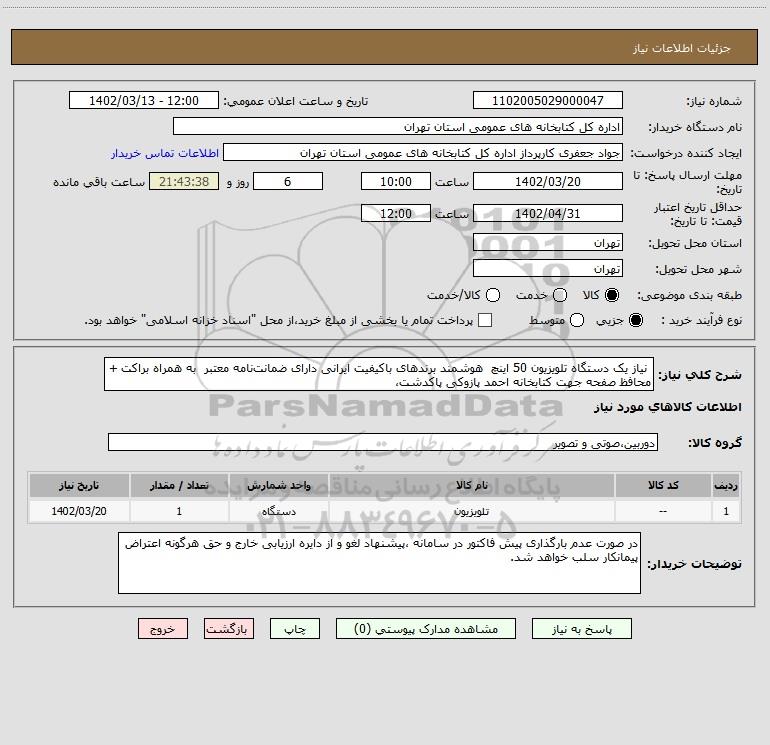Image resolution: width=770 pixels, height=745 pixels.
Task: Click the چاپ print button
Action: (x=295, y=629)
